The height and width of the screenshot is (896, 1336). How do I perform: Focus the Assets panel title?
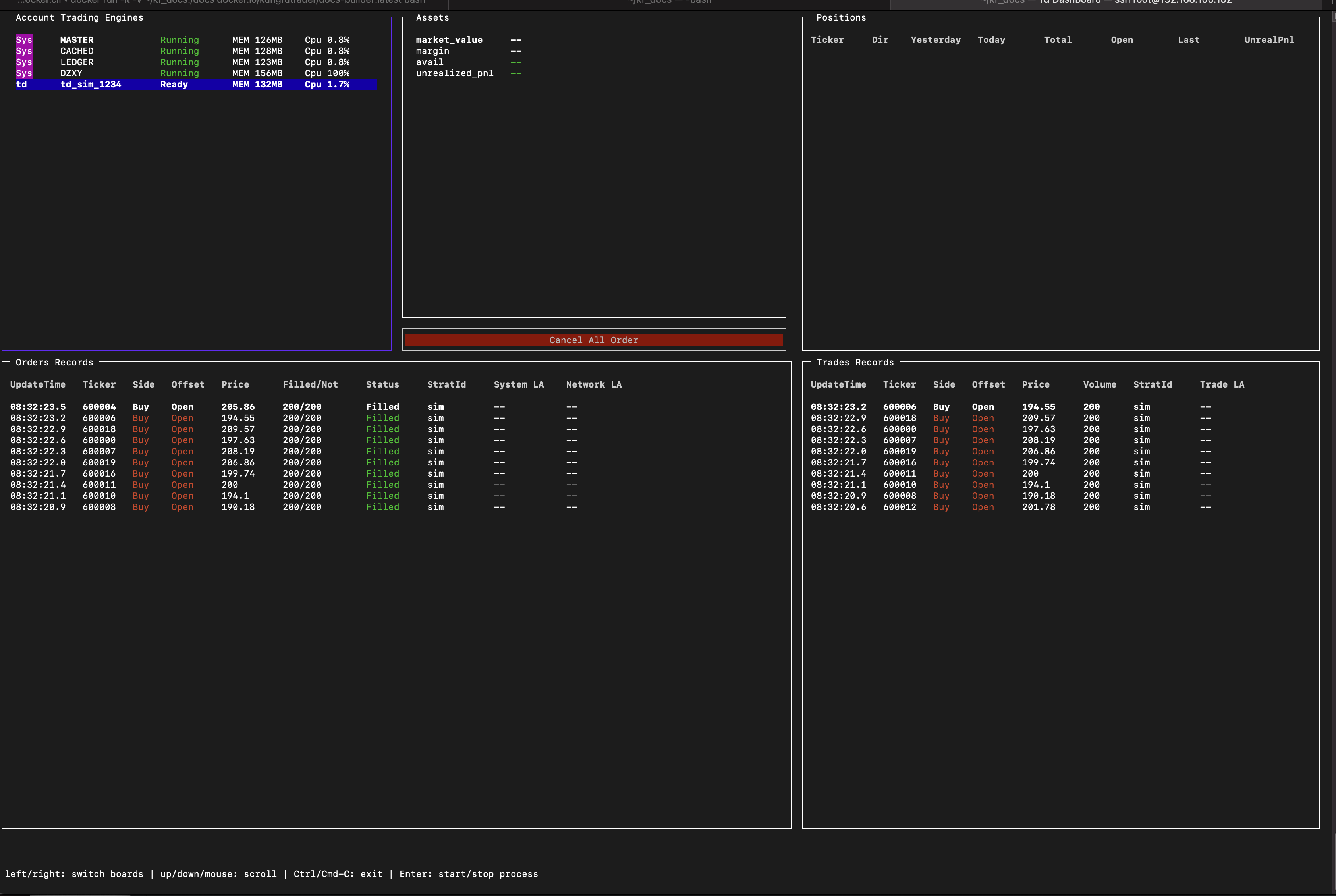pyautogui.click(x=432, y=18)
